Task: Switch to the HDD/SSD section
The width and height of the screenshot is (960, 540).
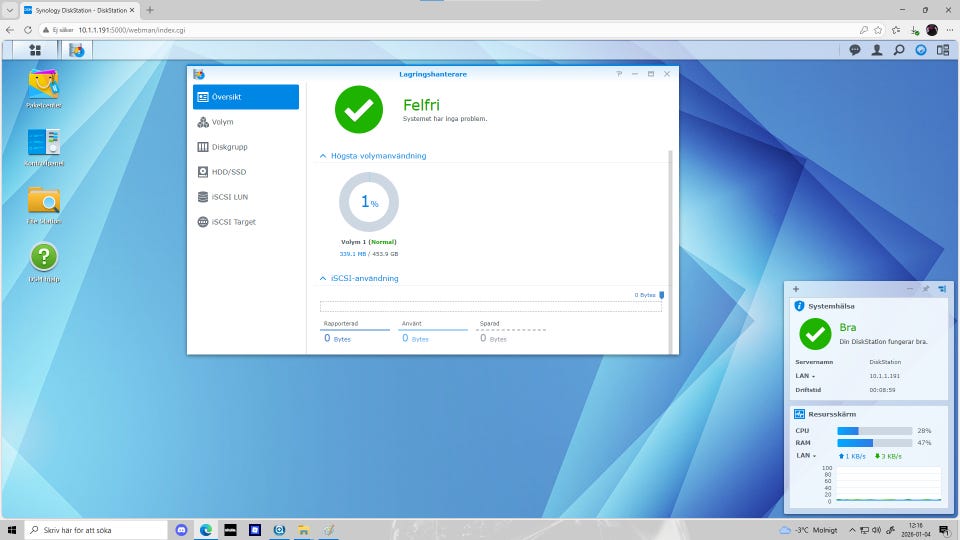Action: [228, 172]
